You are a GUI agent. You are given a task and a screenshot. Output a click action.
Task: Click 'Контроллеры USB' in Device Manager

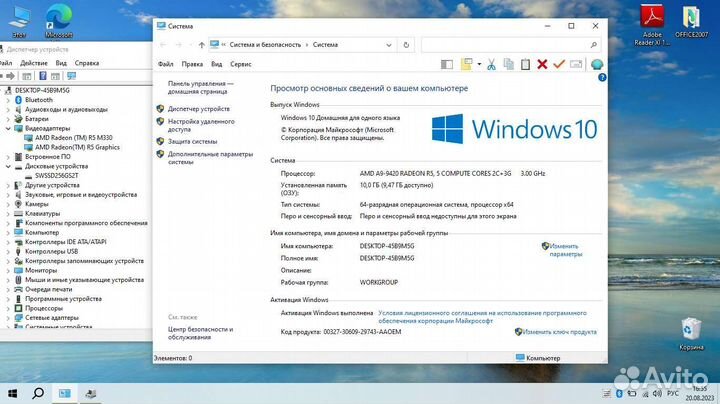51,252
